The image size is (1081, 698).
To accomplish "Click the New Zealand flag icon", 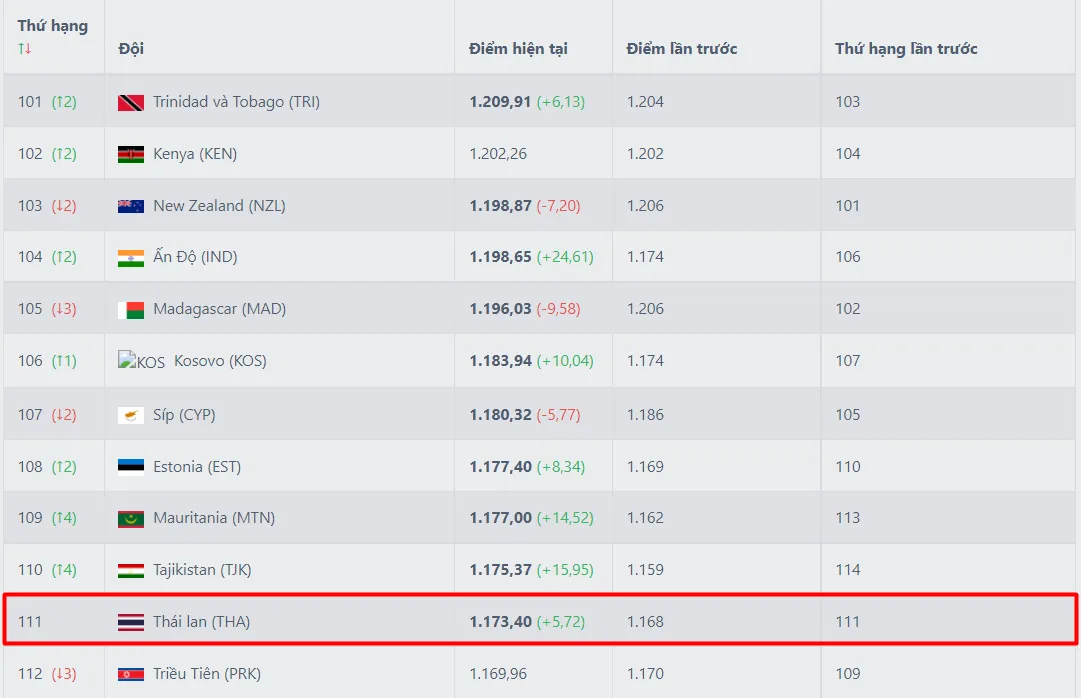I will pos(130,206).
